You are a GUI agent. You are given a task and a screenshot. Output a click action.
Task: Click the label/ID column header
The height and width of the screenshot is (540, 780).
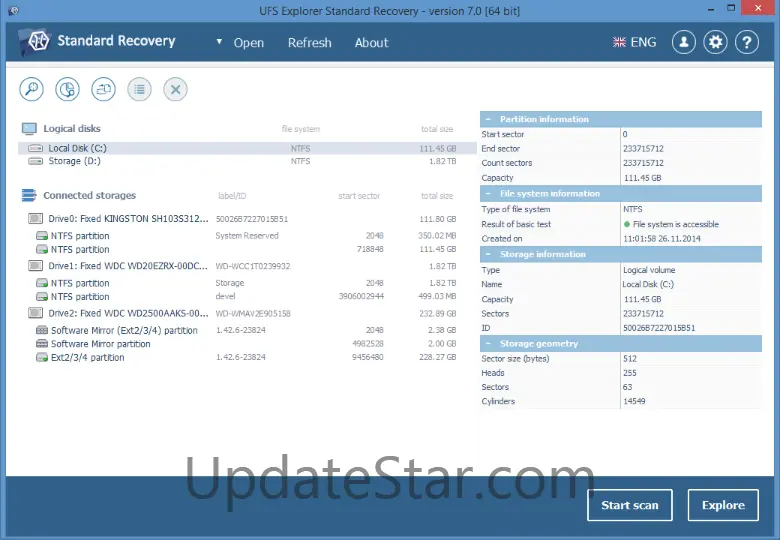pyautogui.click(x=232, y=196)
